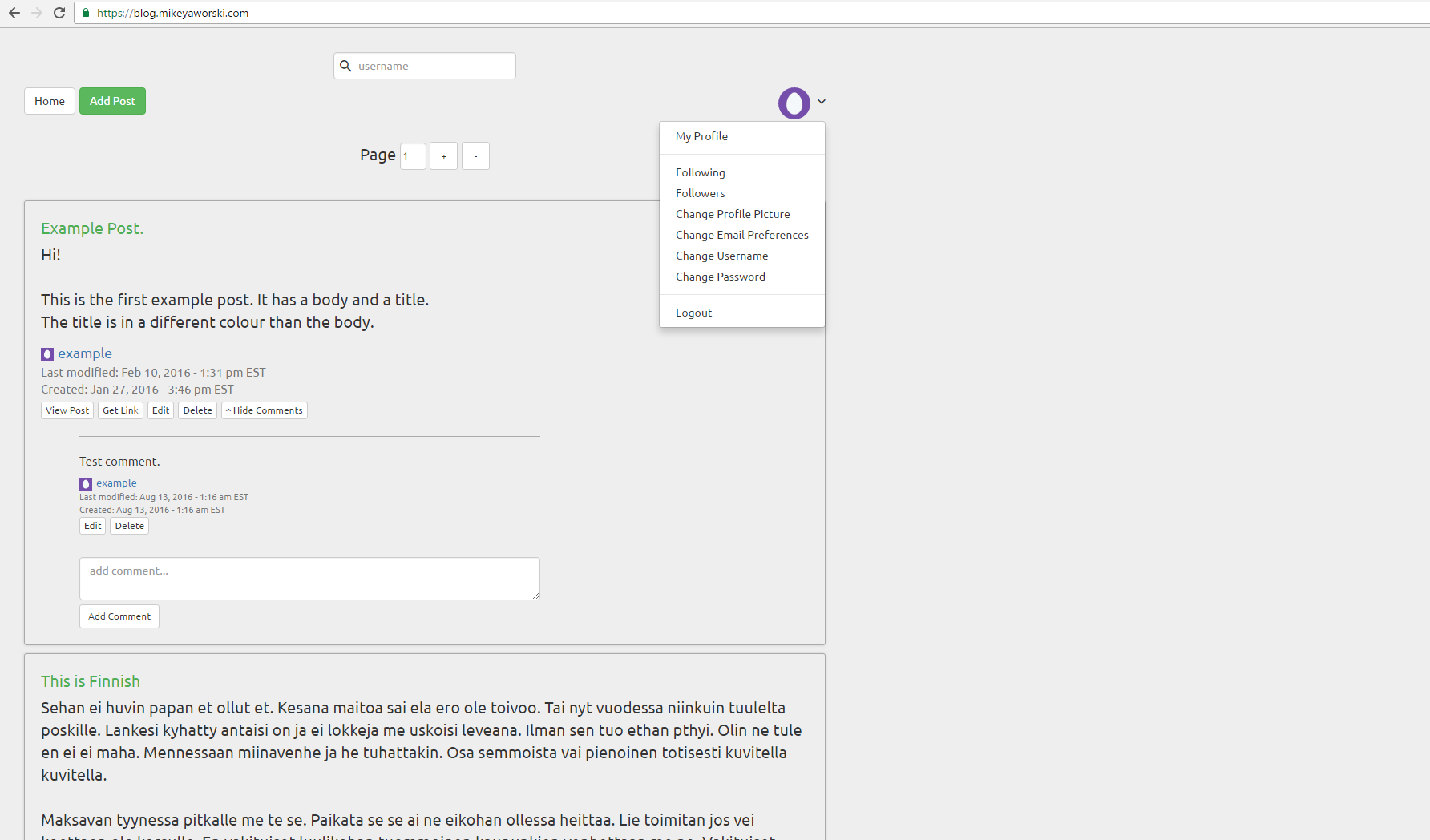This screenshot has width=1430, height=840.
Task: Increase page number with plus button
Action: [443, 156]
